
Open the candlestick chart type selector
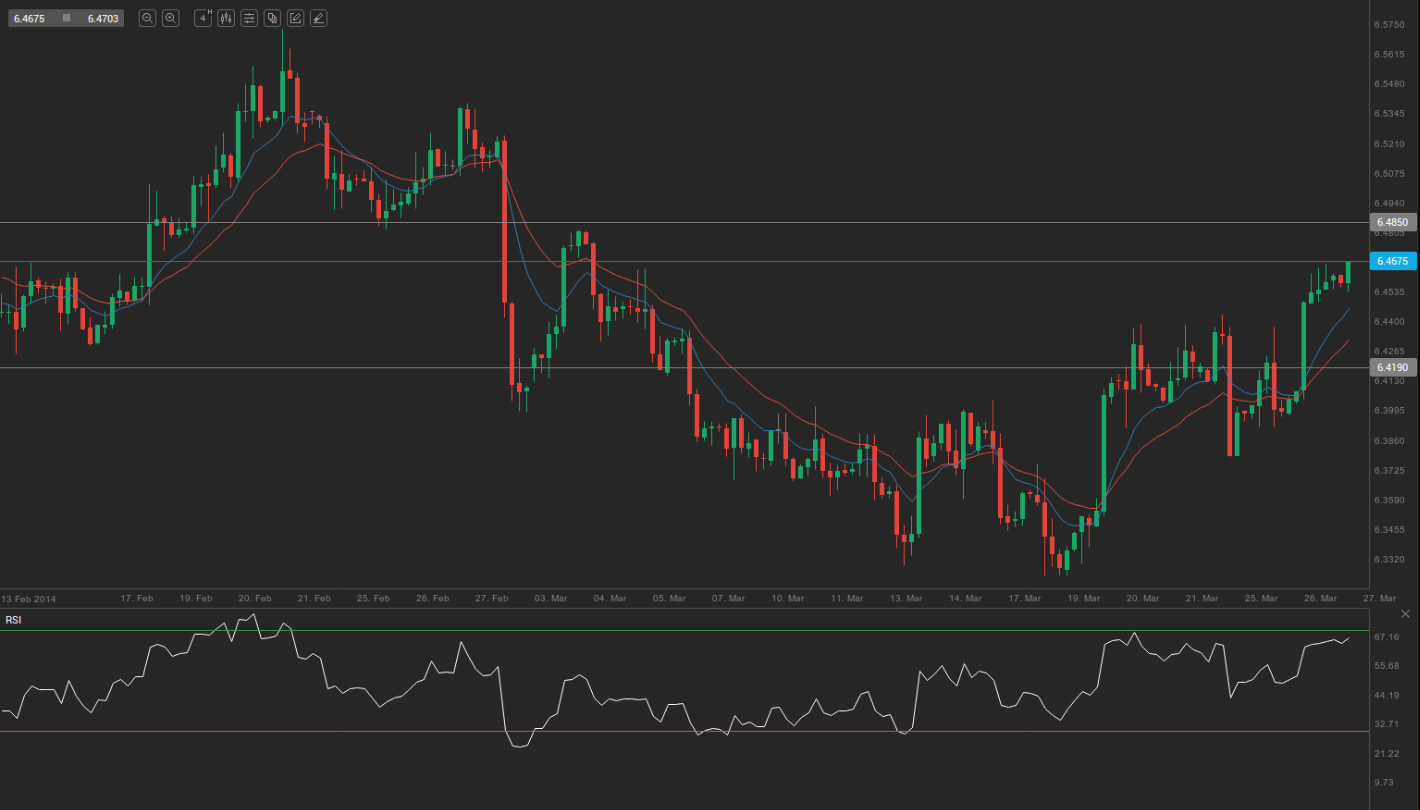tap(226, 18)
